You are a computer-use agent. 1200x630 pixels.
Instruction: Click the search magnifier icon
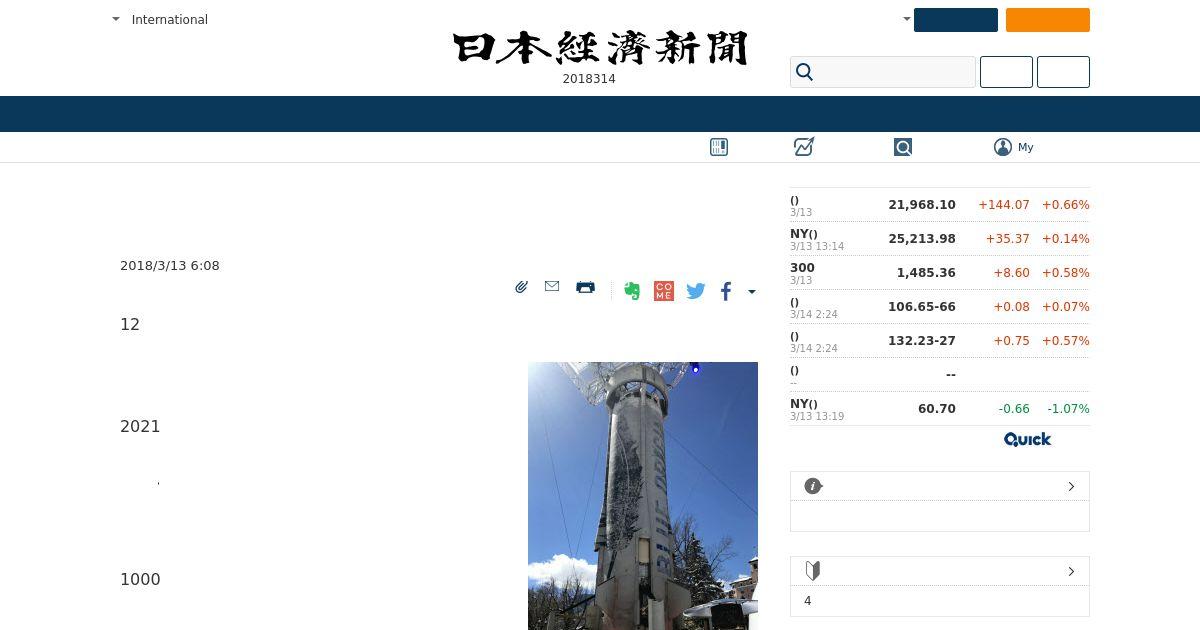[805, 72]
